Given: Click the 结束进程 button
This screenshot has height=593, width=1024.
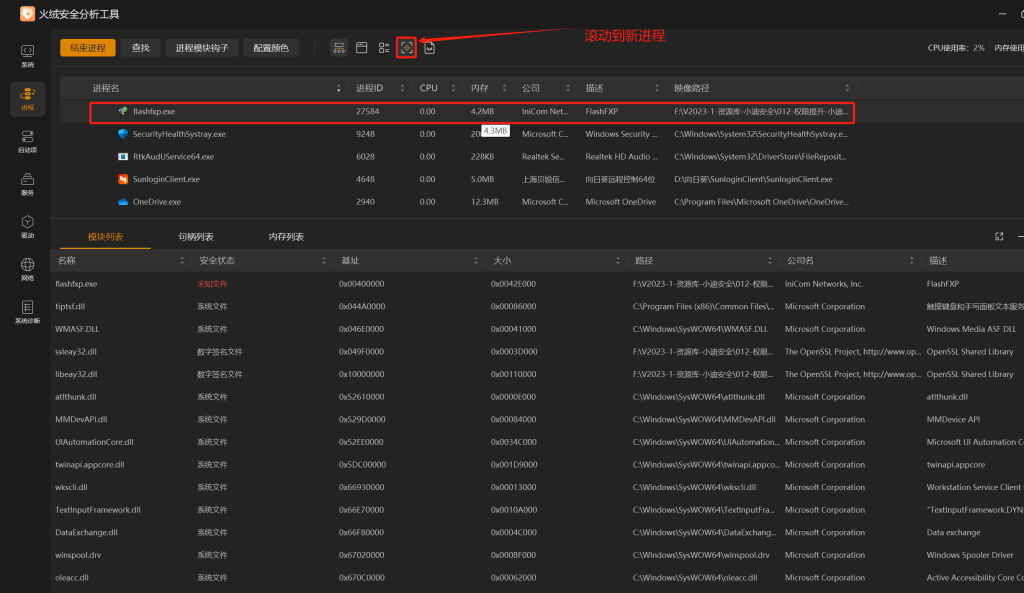Looking at the screenshot, I should tap(88, 48).
